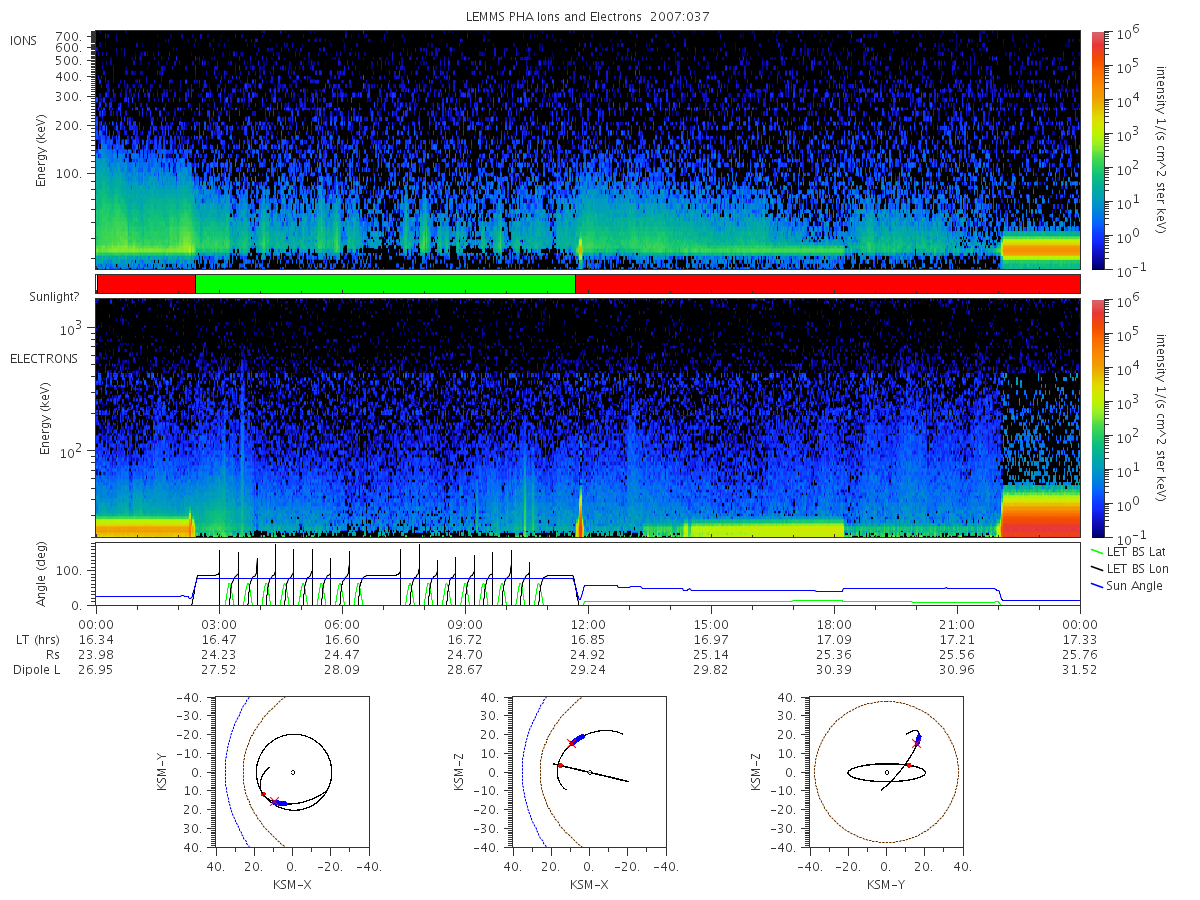Click the Dipole L value 31.52
Image resolution: width=1200 pixels, height=900 pixels.
[1080, 669]
